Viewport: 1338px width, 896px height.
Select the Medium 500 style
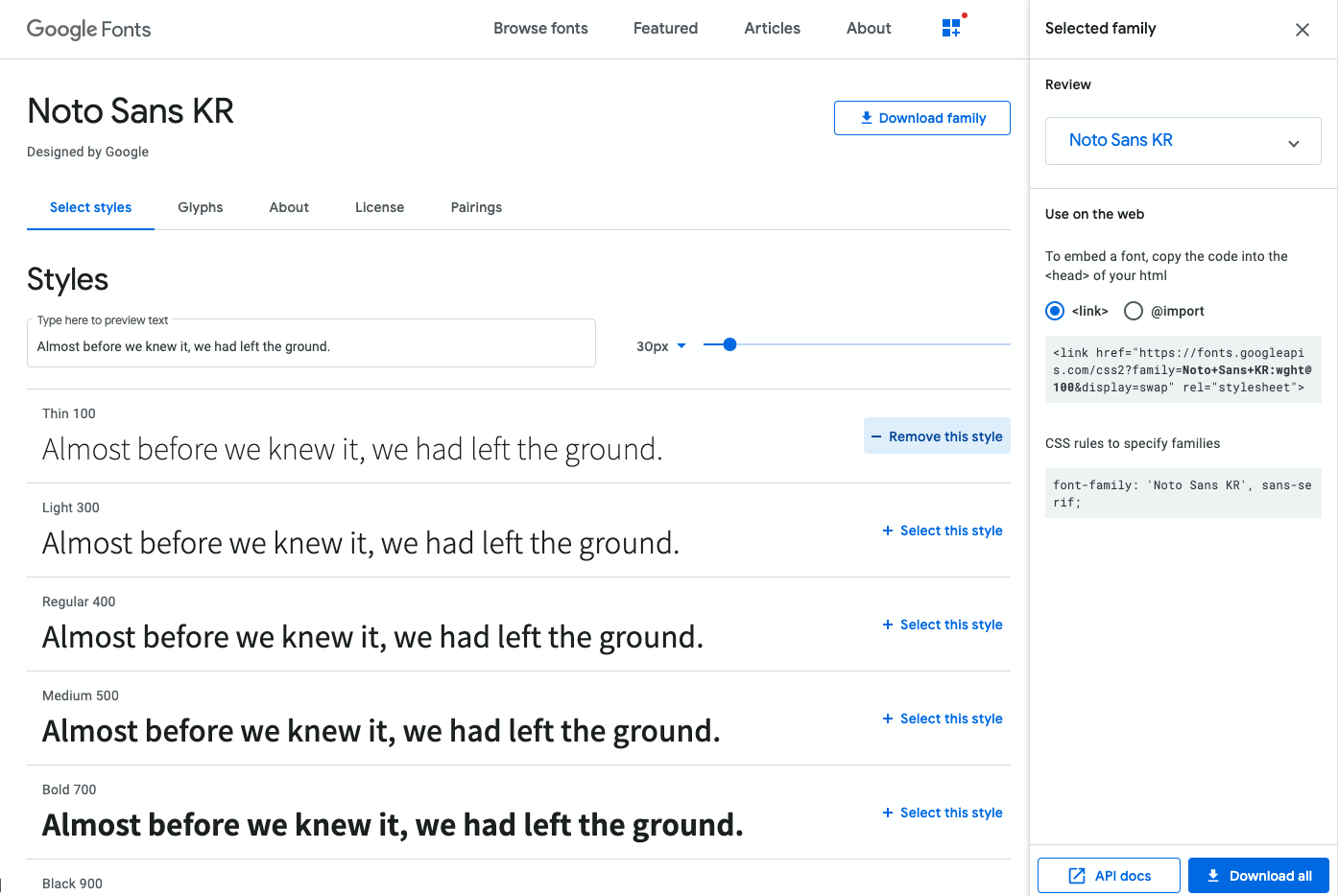943,719
